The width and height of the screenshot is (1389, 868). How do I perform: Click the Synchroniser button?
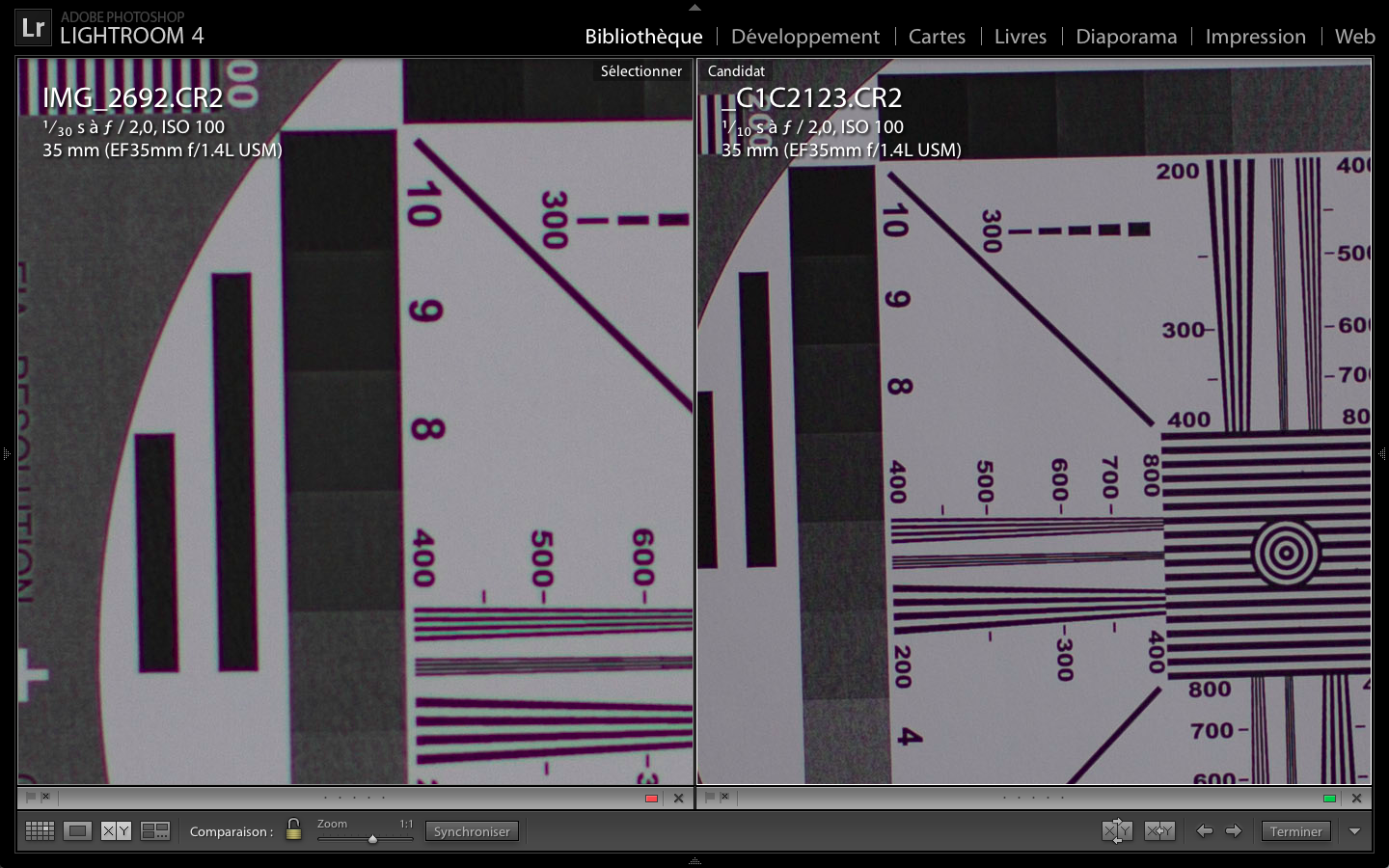472,831
